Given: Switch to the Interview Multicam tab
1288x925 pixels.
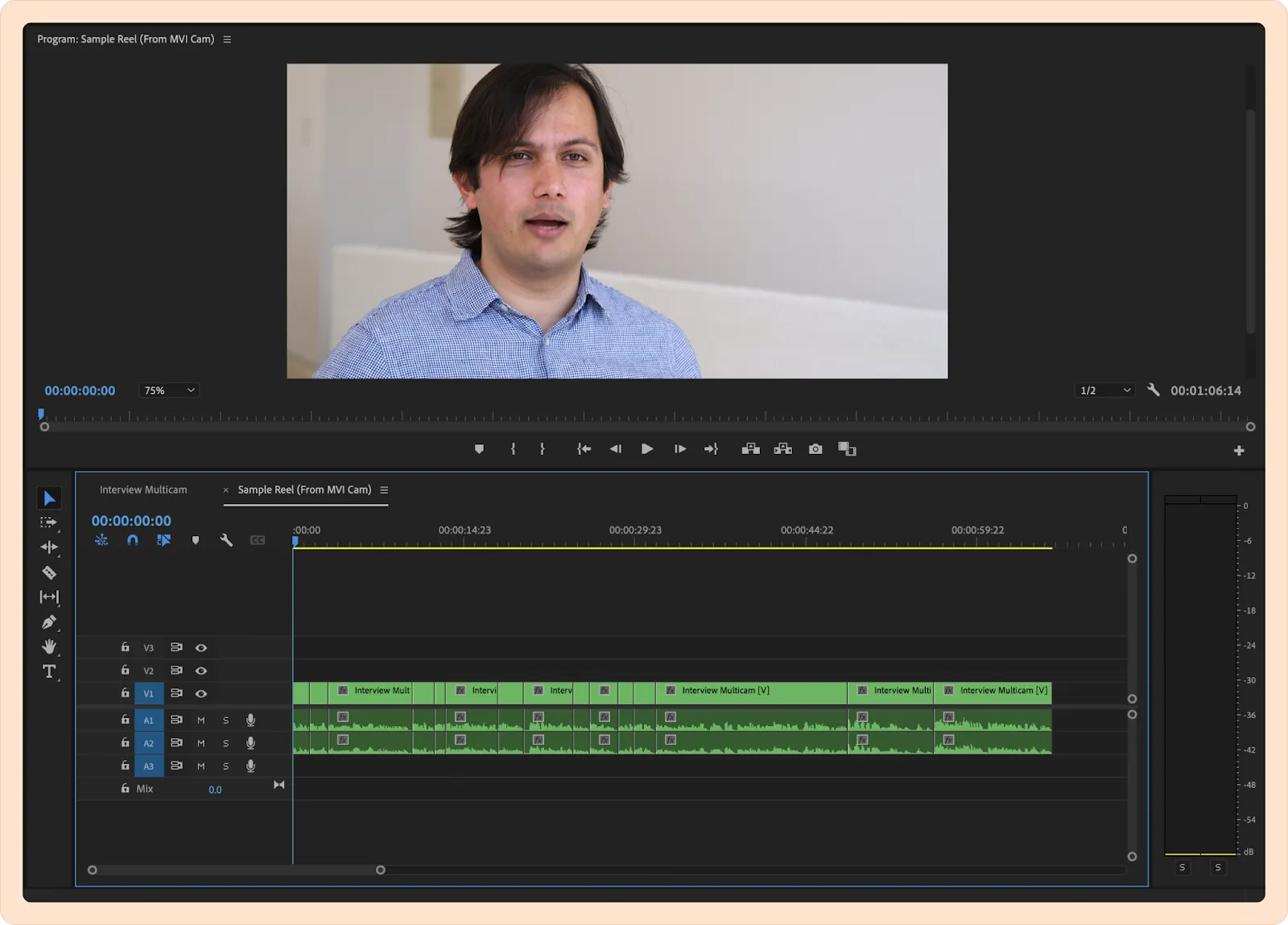Looking at the screenshot, I should coord(143,489).
